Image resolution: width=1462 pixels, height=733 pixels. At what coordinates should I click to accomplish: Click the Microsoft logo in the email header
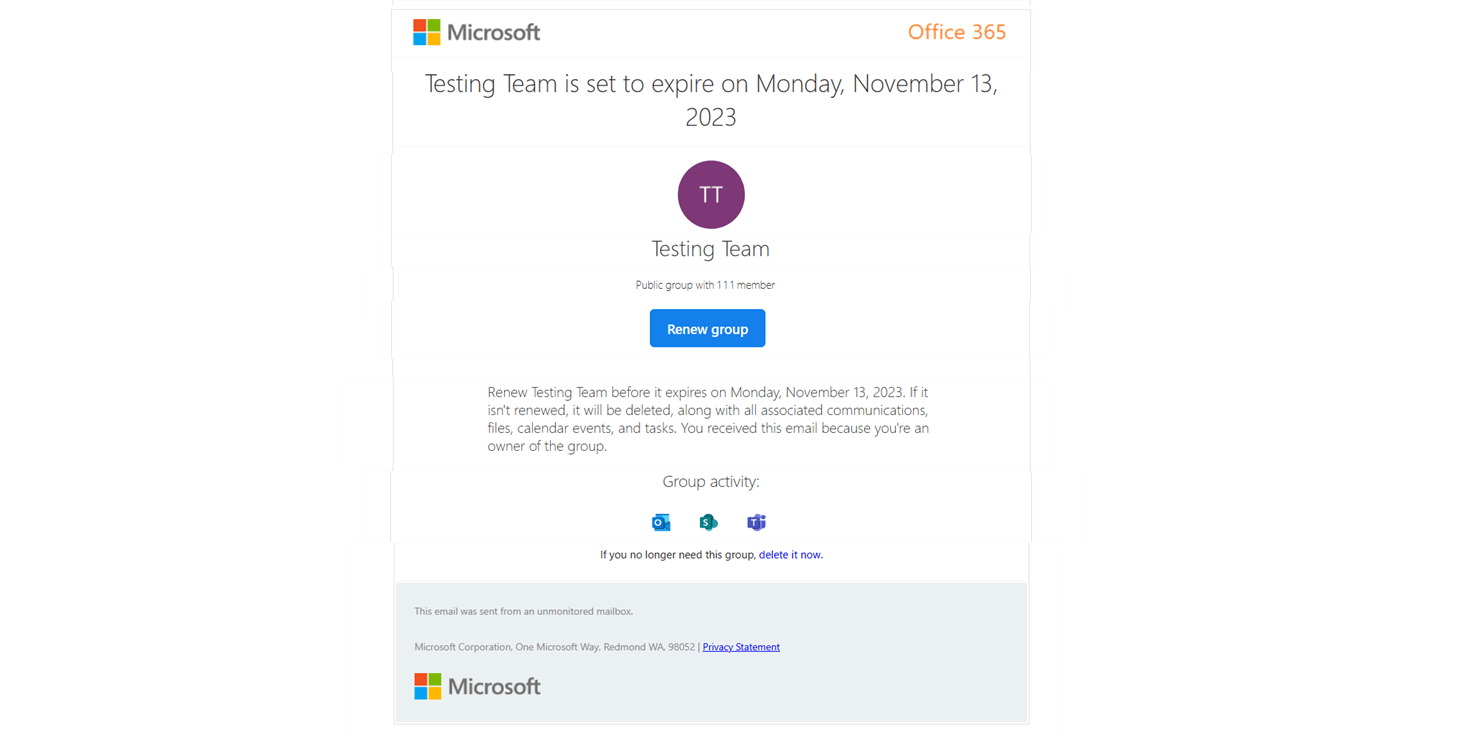[x=477, y=31]
